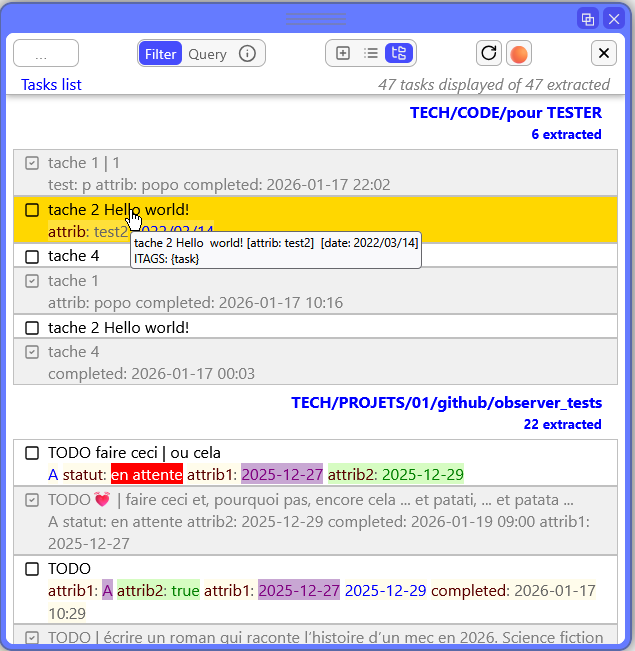
Task: Switch to the Query tab
Action: click(207, 54)
